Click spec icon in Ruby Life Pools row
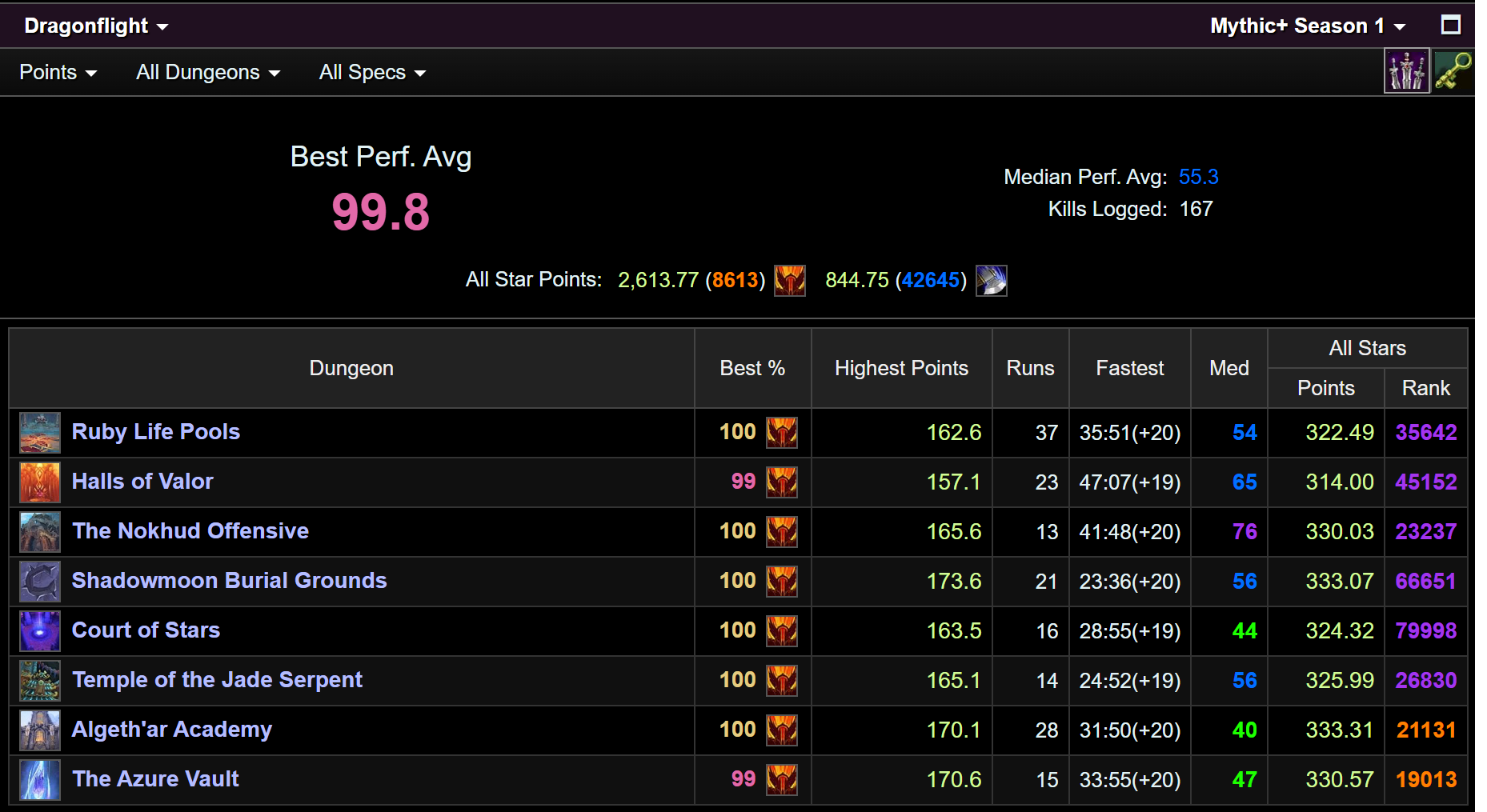Viewport: 1487px width, 812px height. coord(782,433)
